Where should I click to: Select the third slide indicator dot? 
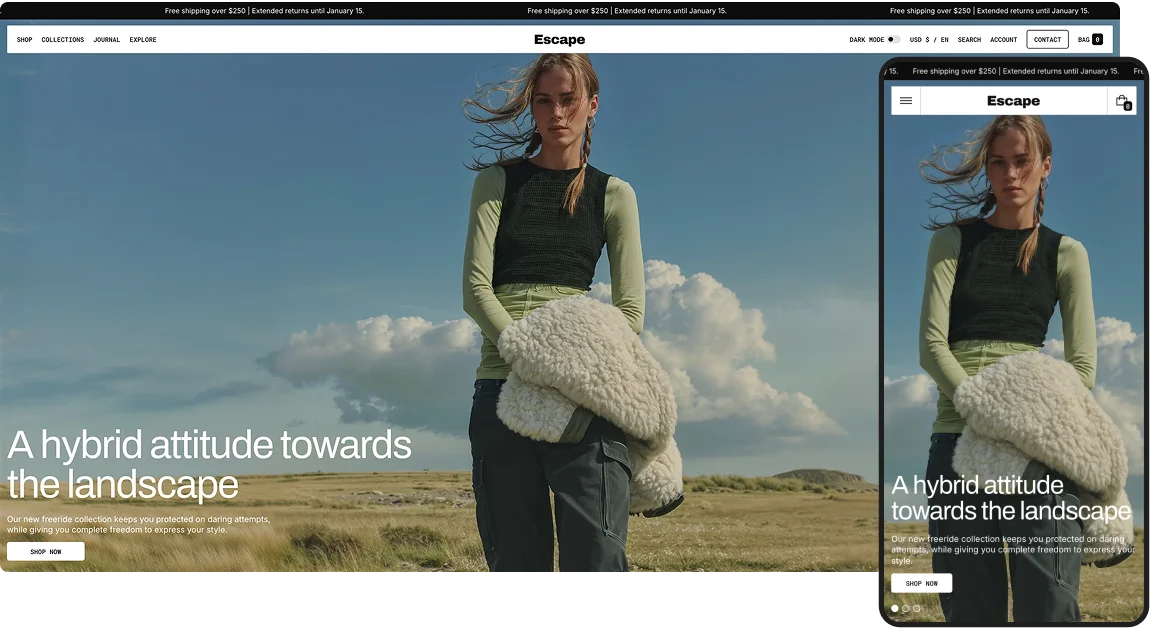click(917, 608)
